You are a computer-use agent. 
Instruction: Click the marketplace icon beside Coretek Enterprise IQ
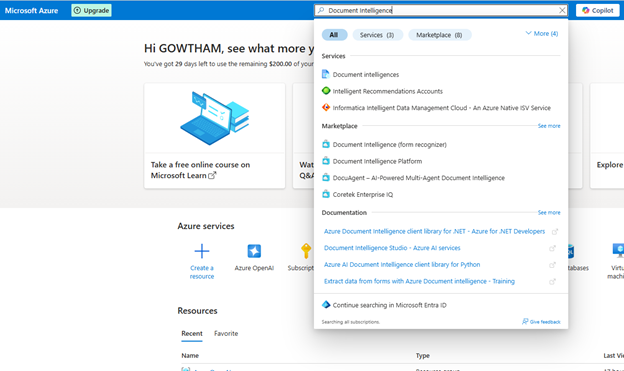[326, 194]
